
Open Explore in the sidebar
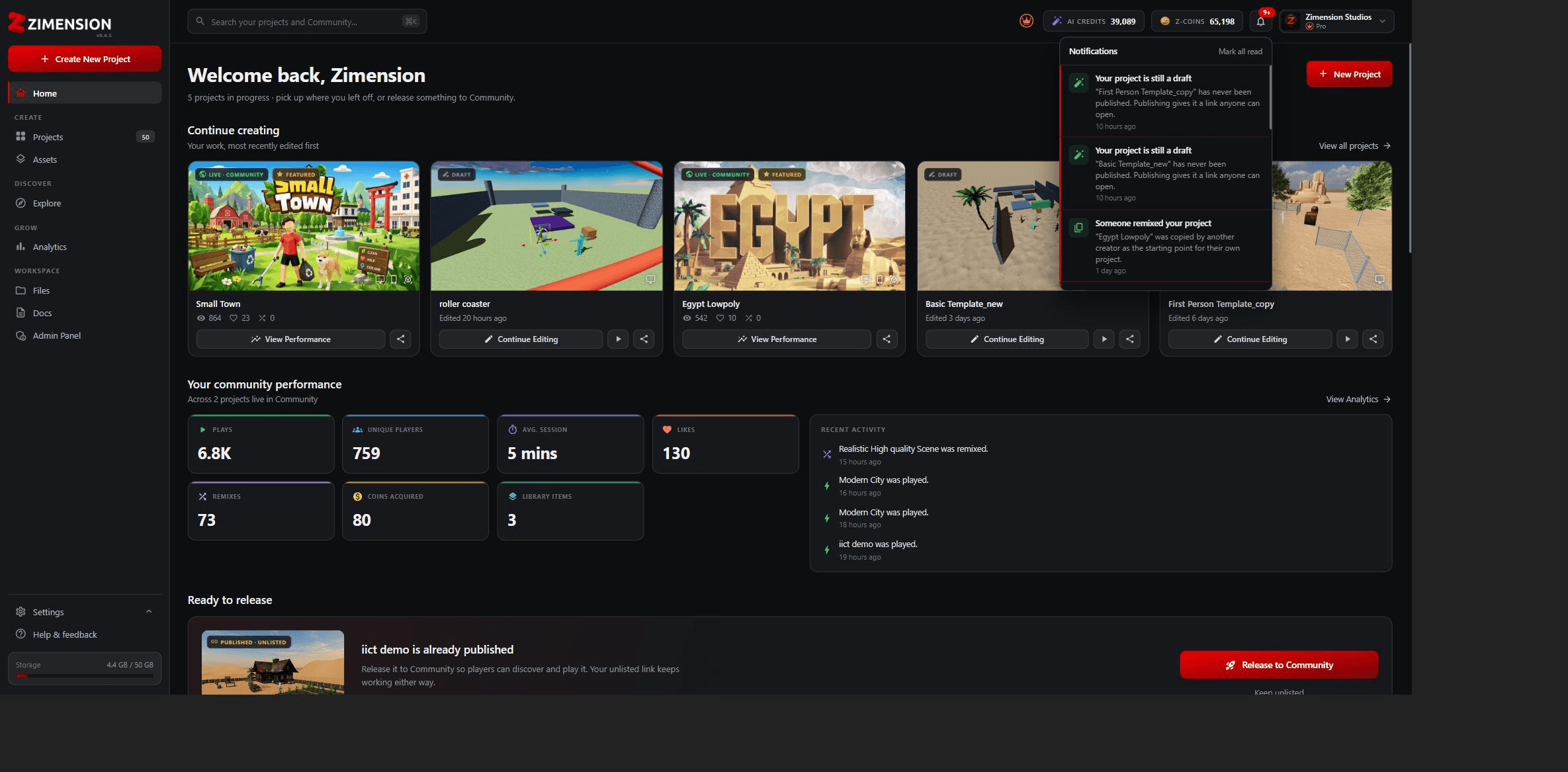[85, 203]
